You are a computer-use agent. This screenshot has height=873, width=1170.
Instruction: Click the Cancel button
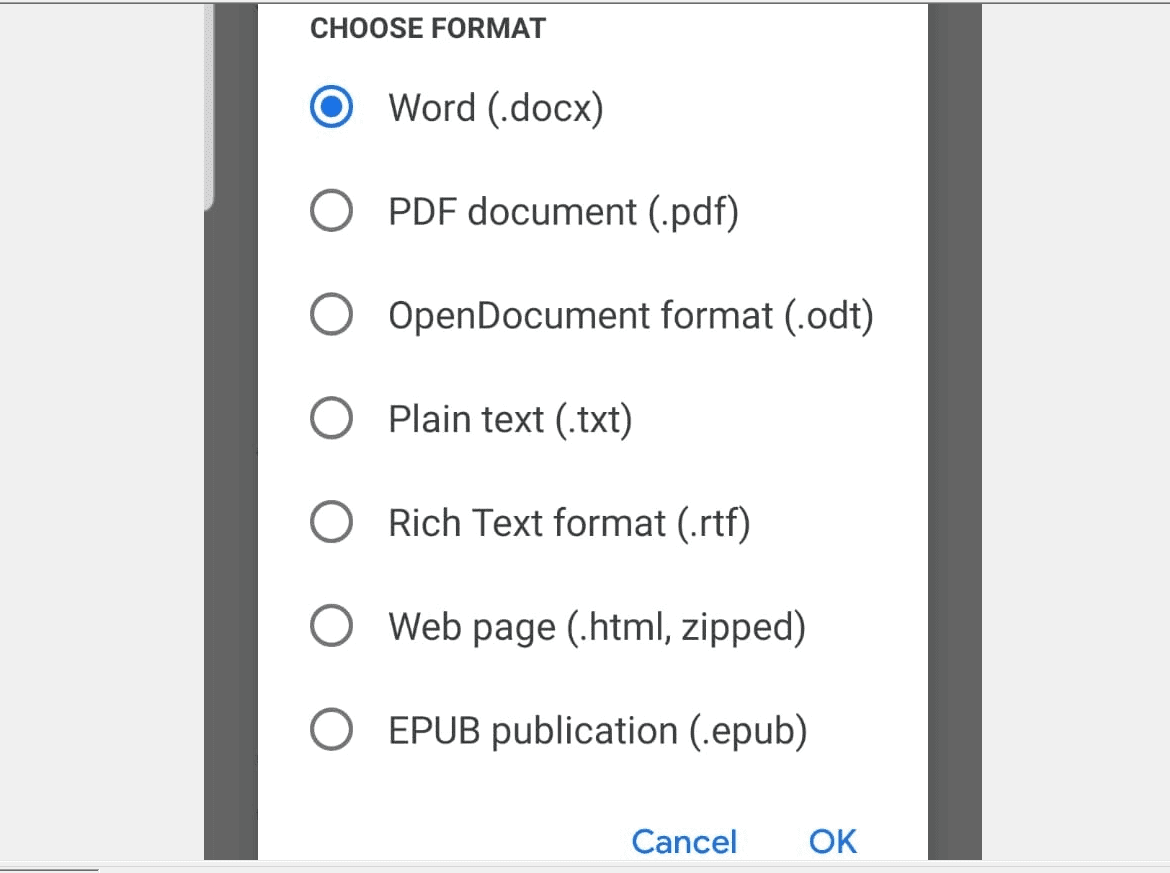683,841
